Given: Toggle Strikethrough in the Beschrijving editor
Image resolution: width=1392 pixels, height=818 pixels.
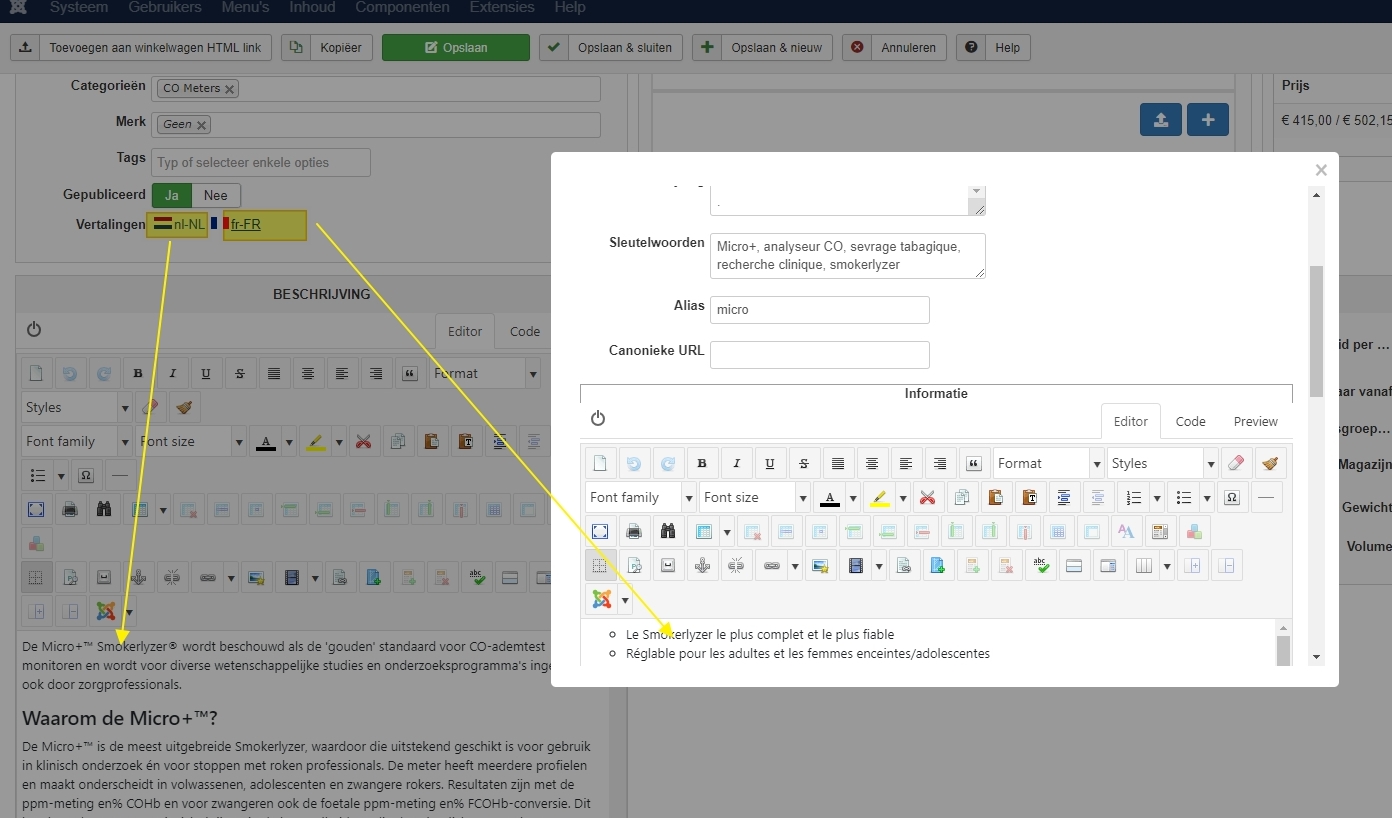Looking at the screenshot, I should (240, 373).
